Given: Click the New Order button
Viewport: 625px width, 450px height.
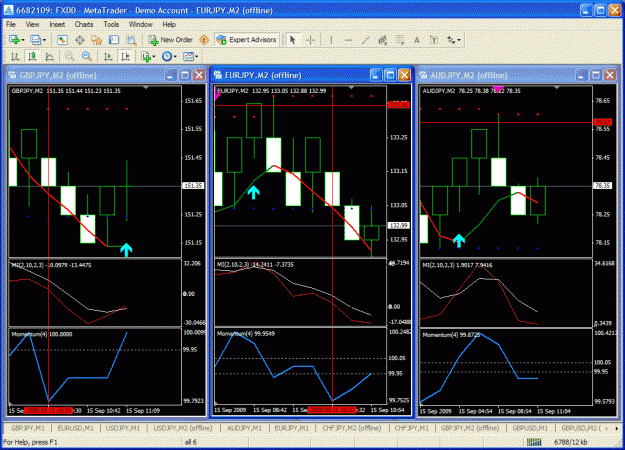Looking at the screenshot, I should [x=171, y=40].
